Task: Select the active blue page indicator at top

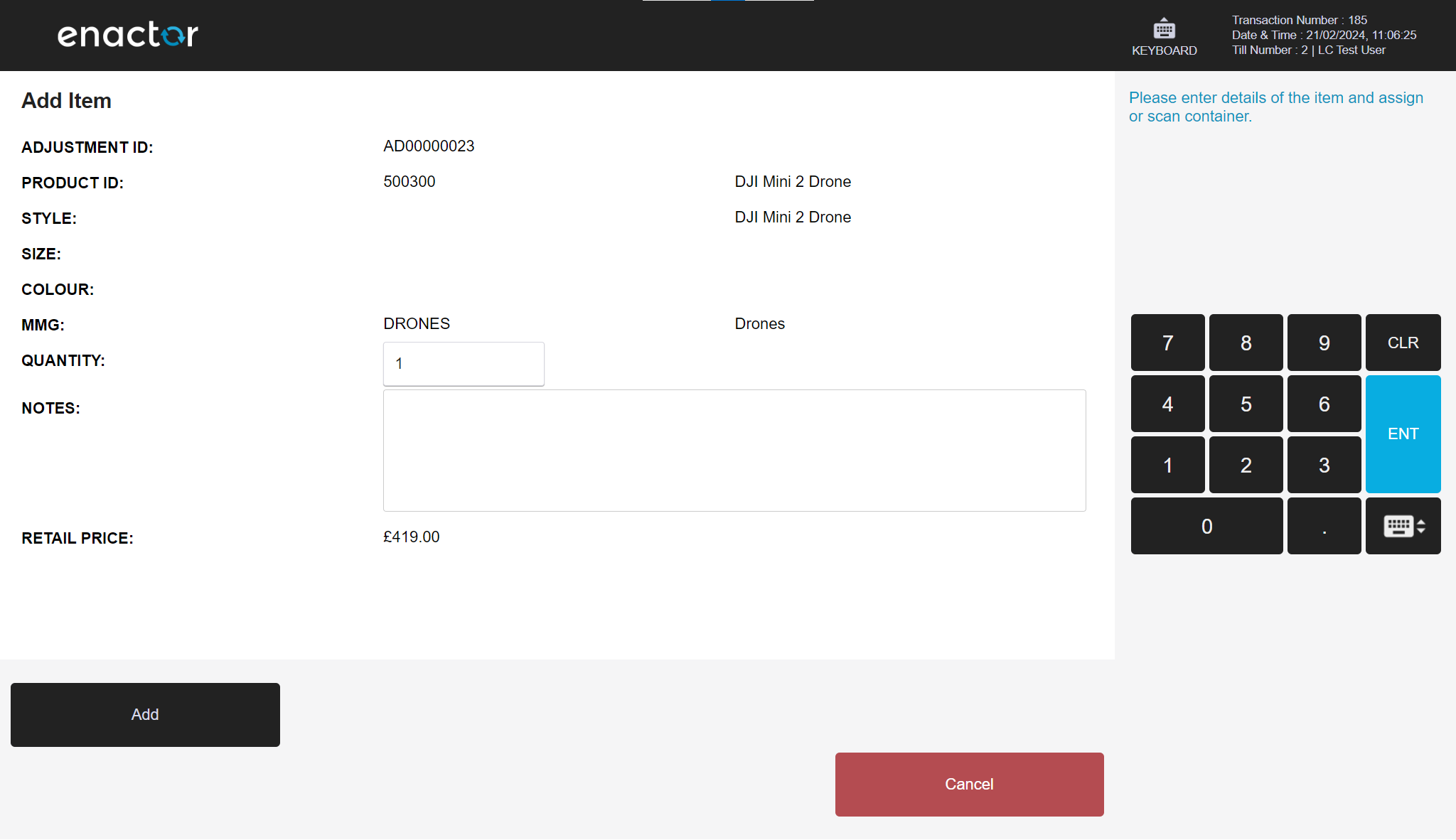Action: [727, 1]
